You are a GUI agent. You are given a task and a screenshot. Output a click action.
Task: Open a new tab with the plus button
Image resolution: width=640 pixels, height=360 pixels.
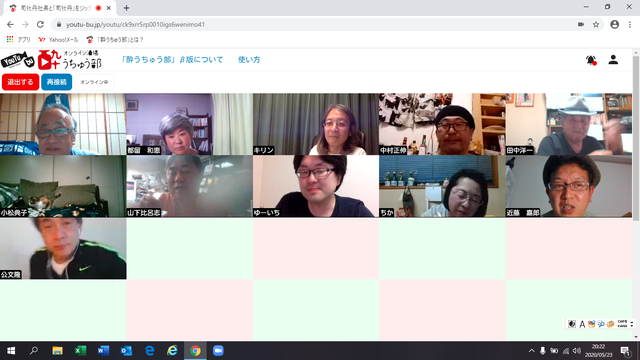click(x=126, y=8)
